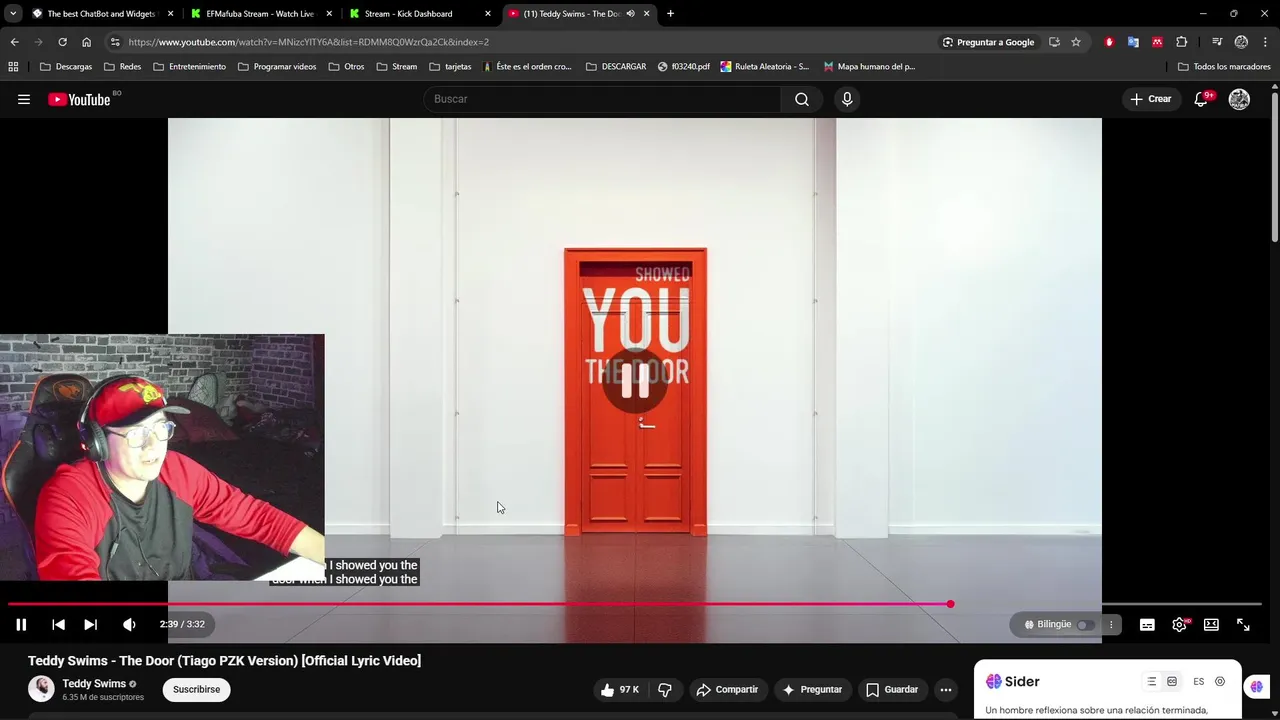Click the YouTube URL address bar
This screenshot has width=1280, height=720.
[x=520, y=42]
